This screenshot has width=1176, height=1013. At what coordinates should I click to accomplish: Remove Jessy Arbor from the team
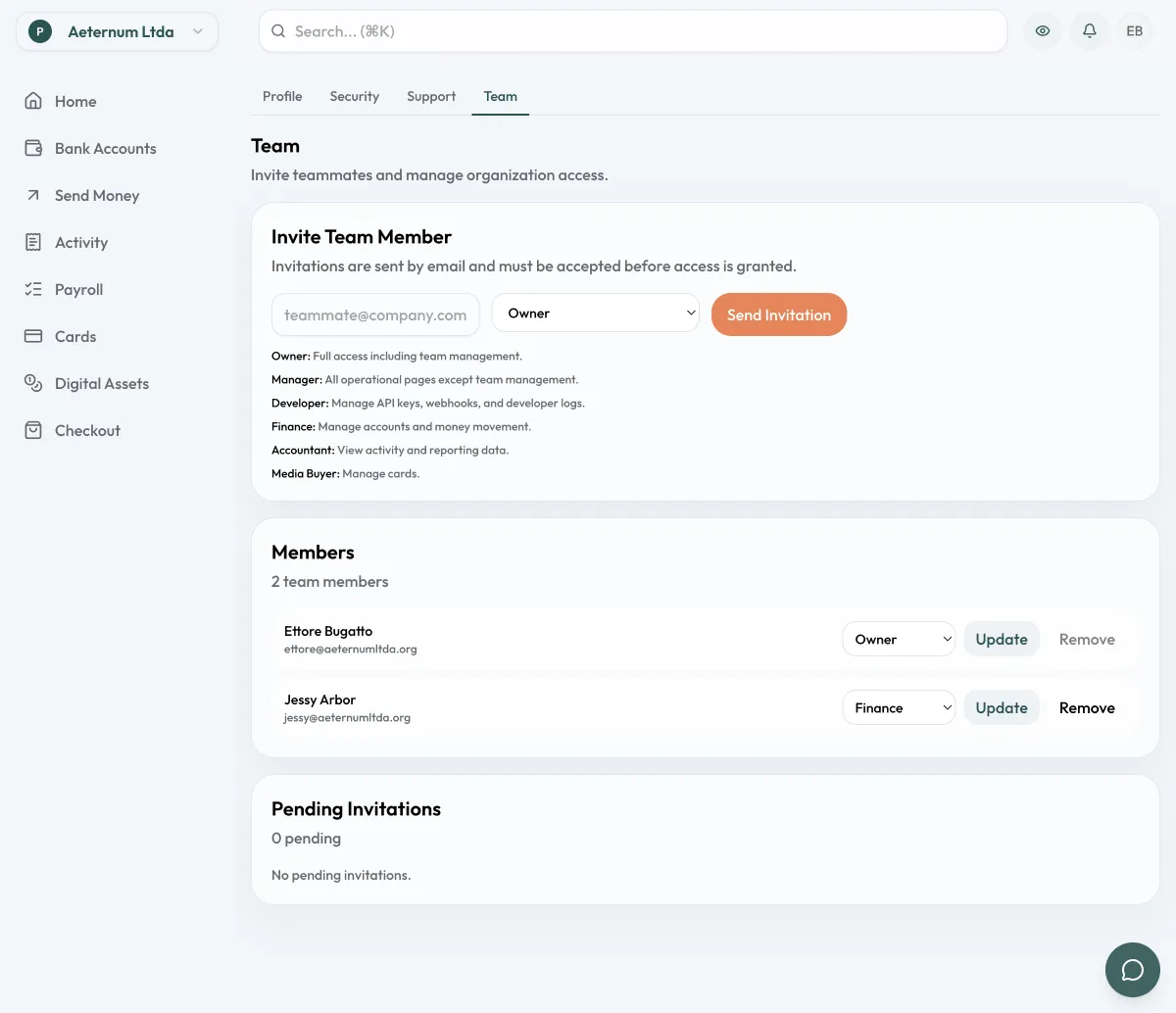[1087, 708]
